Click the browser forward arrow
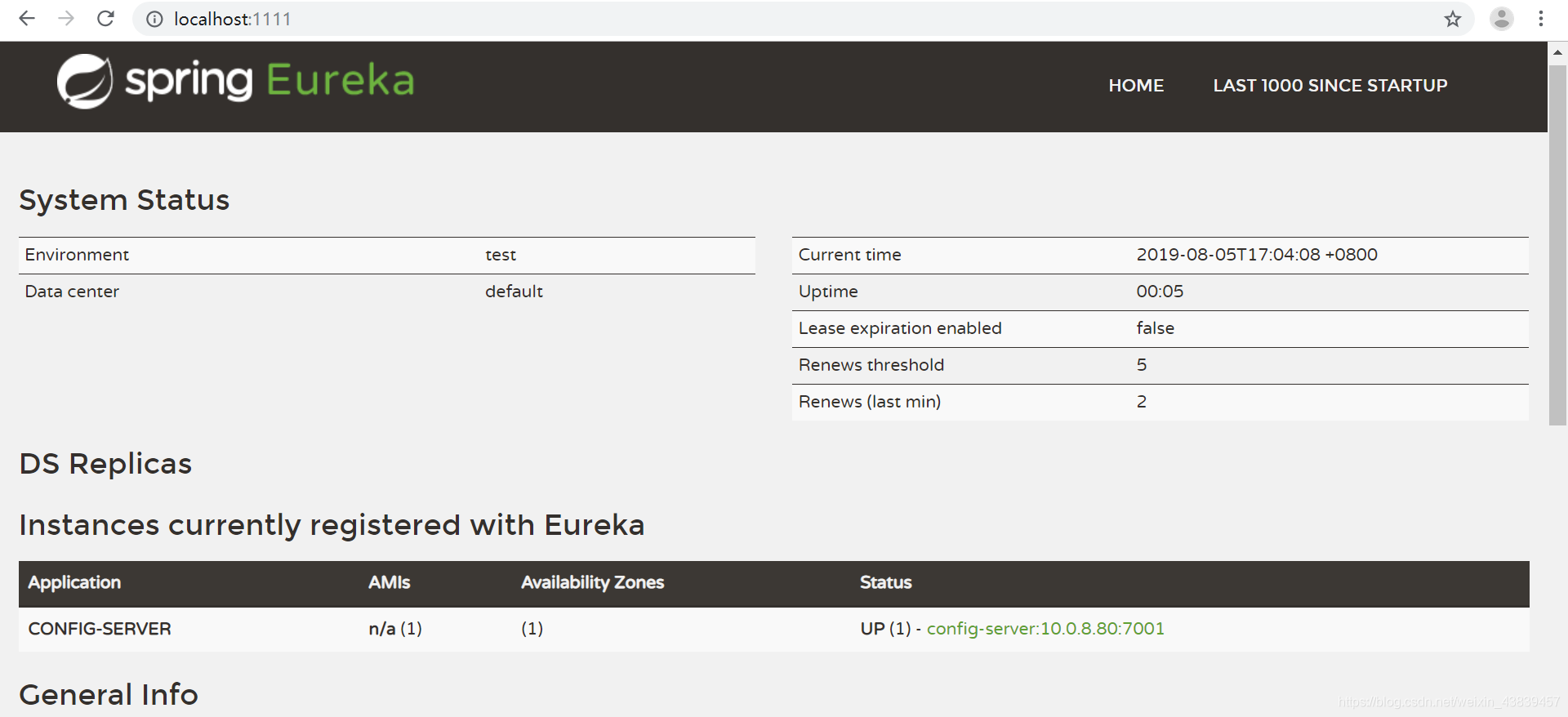Viewport: 1568px width, 717px height. (x=66, y=19)
